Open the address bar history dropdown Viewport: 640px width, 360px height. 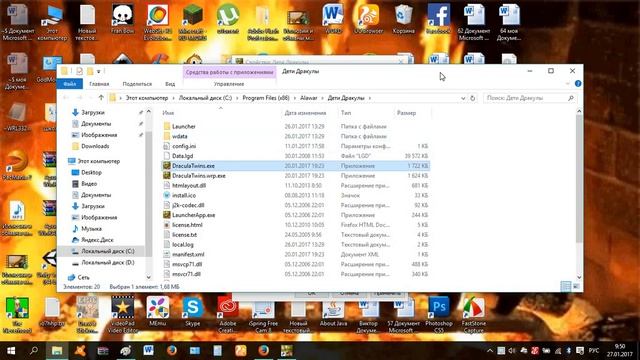pyautogui.click(x=463, y=98)
